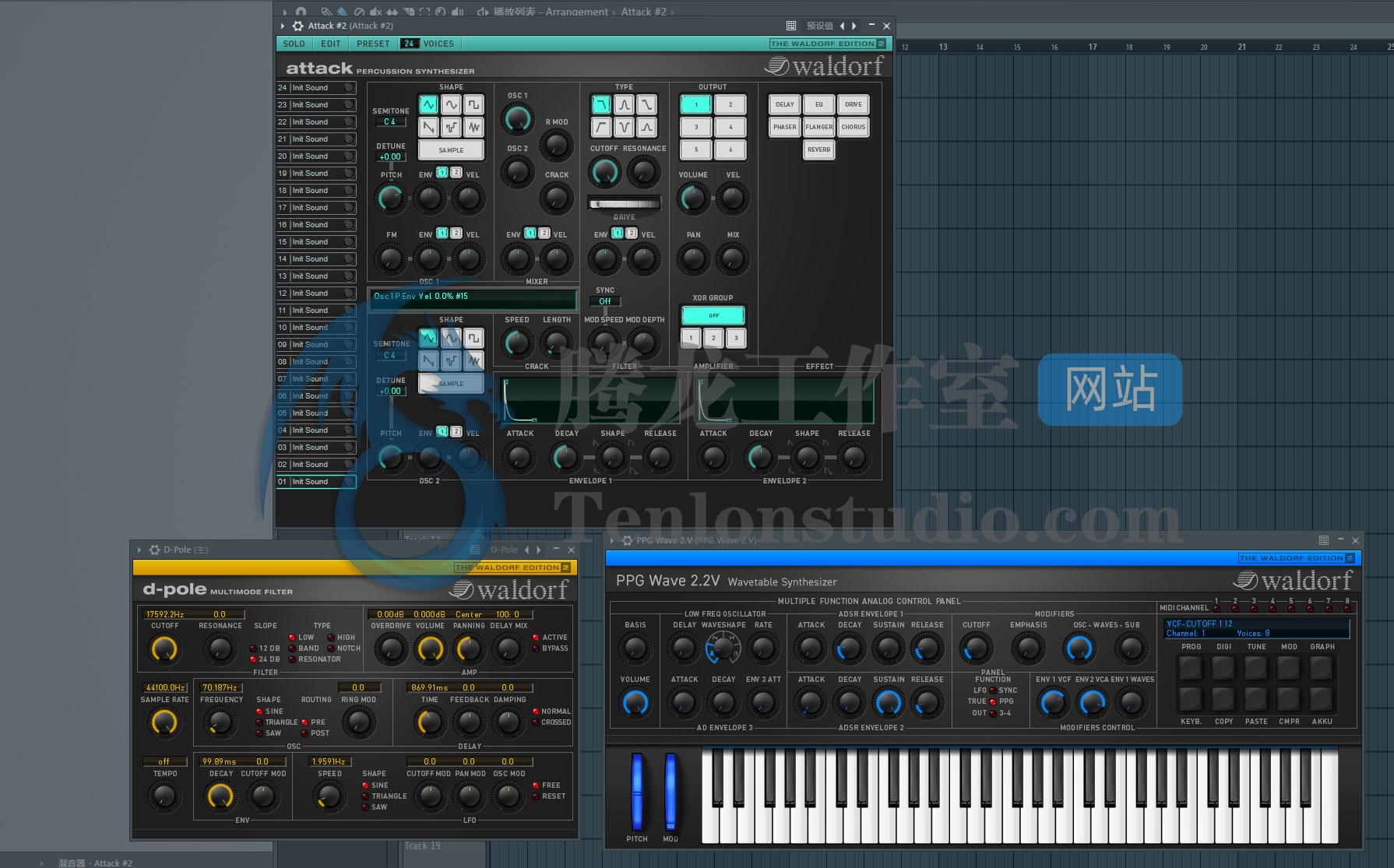Click the PPG Wave MOD wheel
The width and height of the screenshot is (1394, 868).
click(671, 792)
